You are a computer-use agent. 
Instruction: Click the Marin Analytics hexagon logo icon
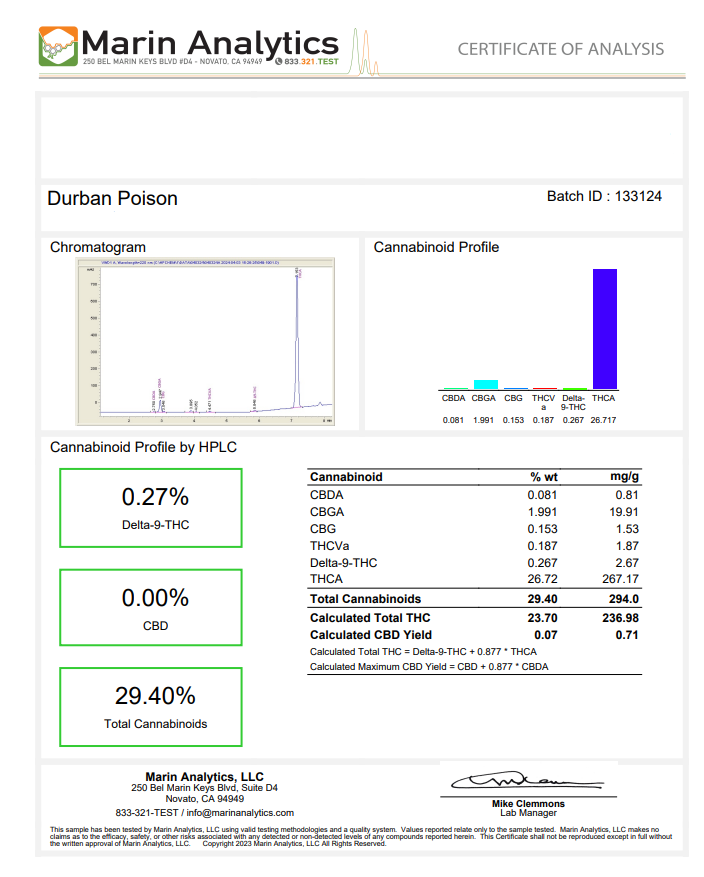click(58, 46)
